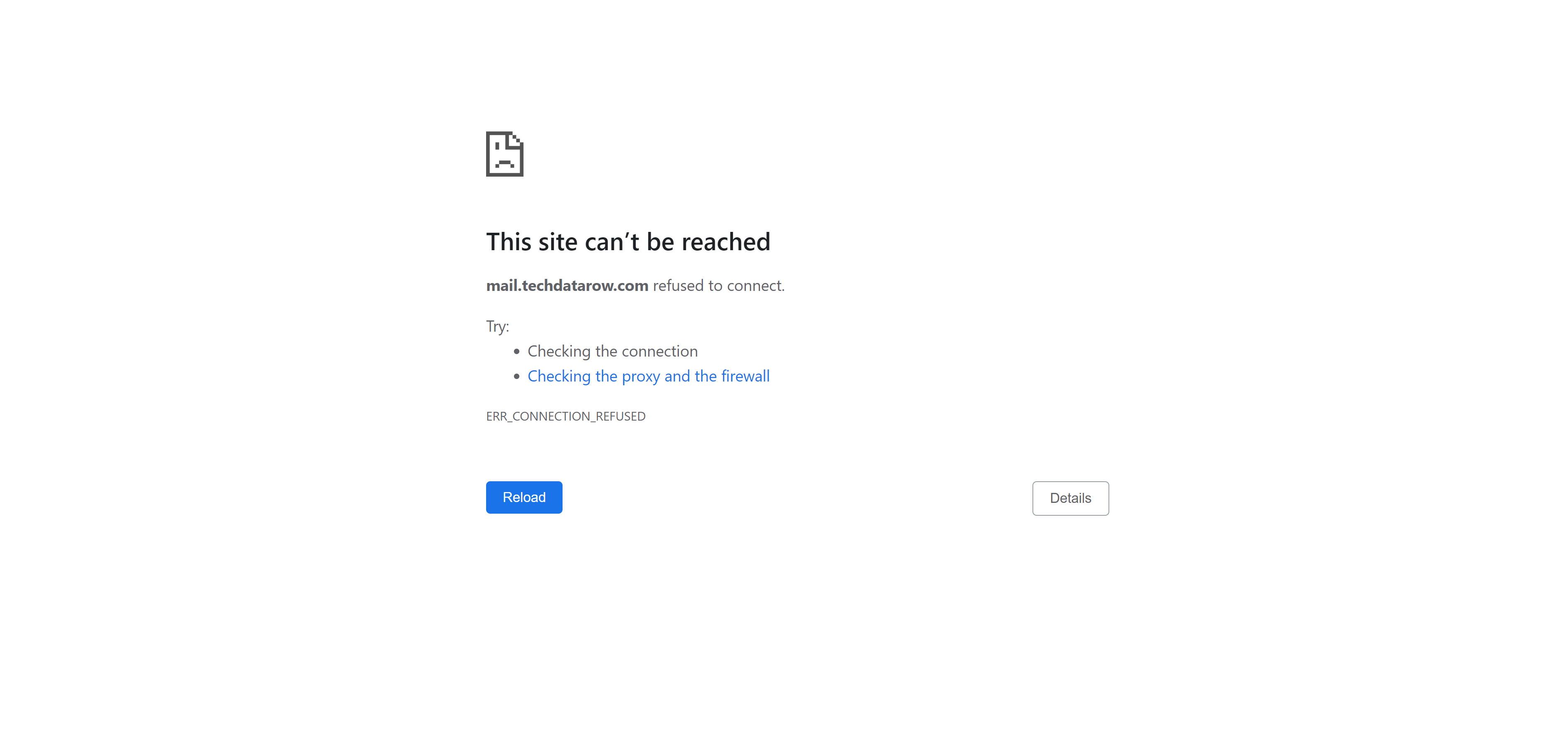Click the word reached in the heading
Viewport: 1568px width, 741px height.
coord(725,242)
